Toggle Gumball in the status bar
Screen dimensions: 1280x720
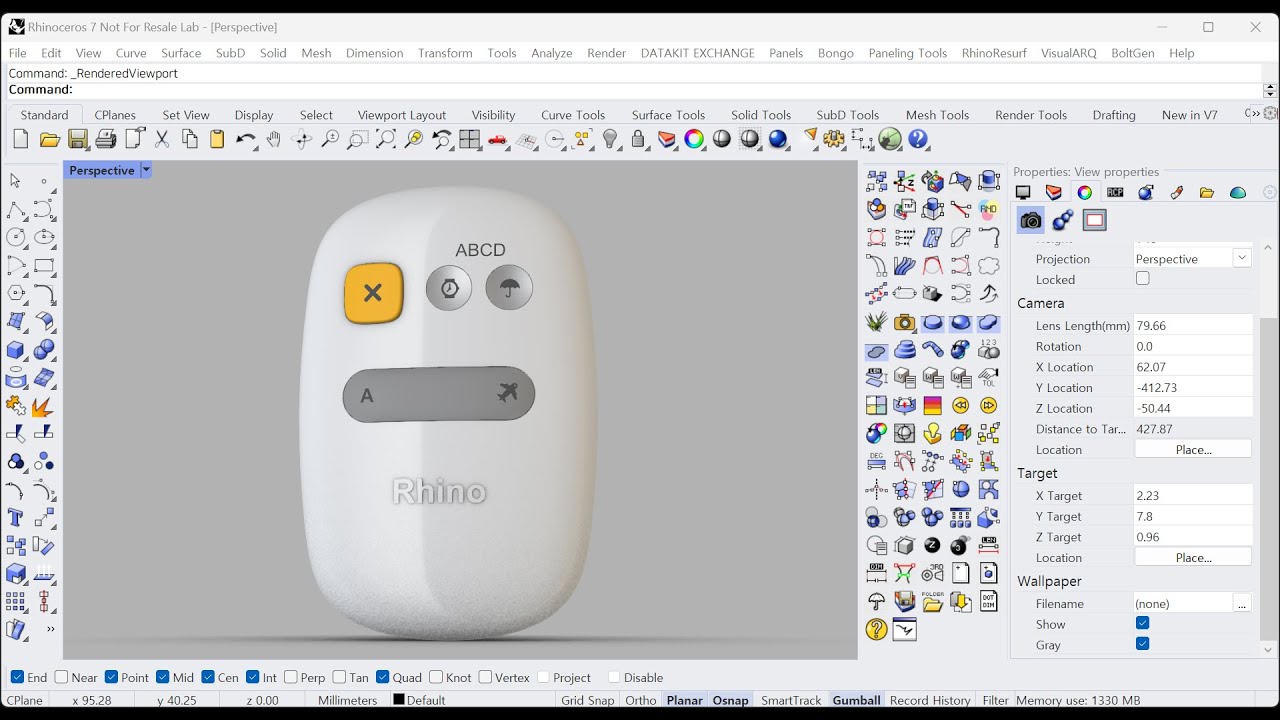[857, 700]
